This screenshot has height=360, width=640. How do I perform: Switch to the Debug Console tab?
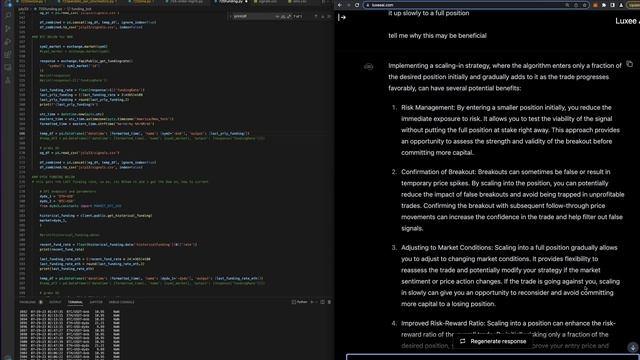tap(121, 302)
